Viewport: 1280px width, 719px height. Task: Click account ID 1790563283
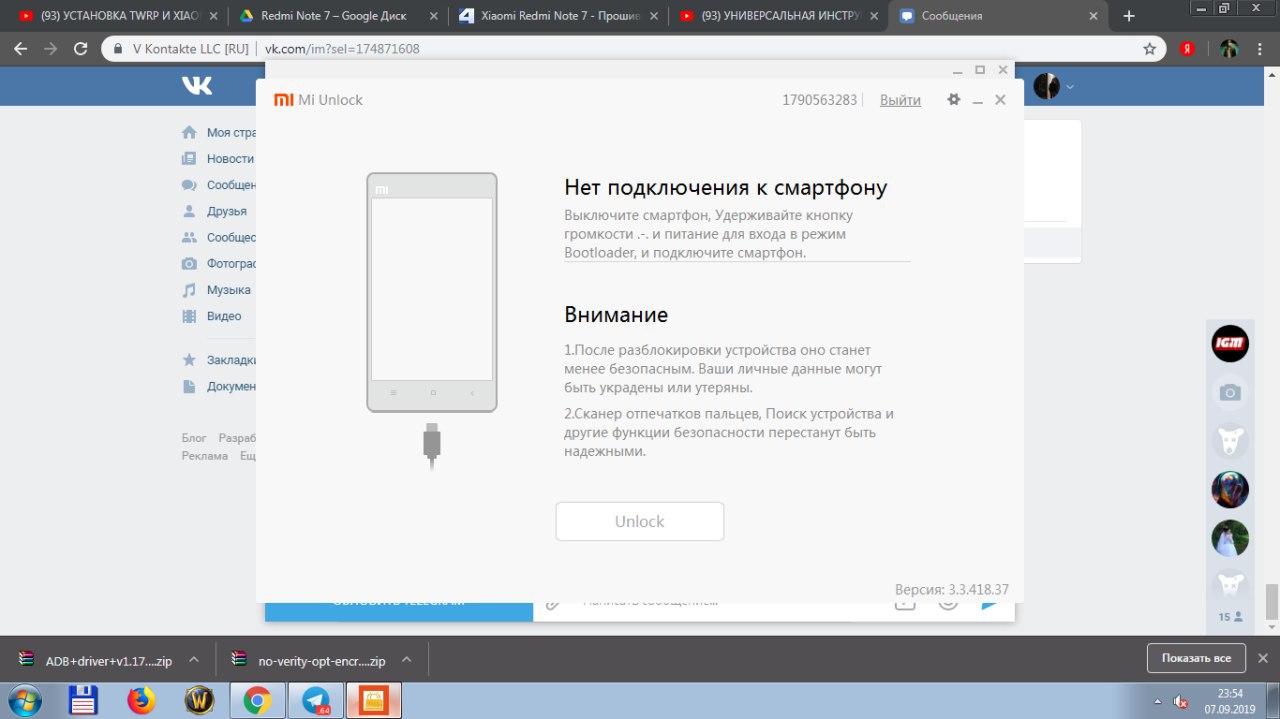(820, 100)
